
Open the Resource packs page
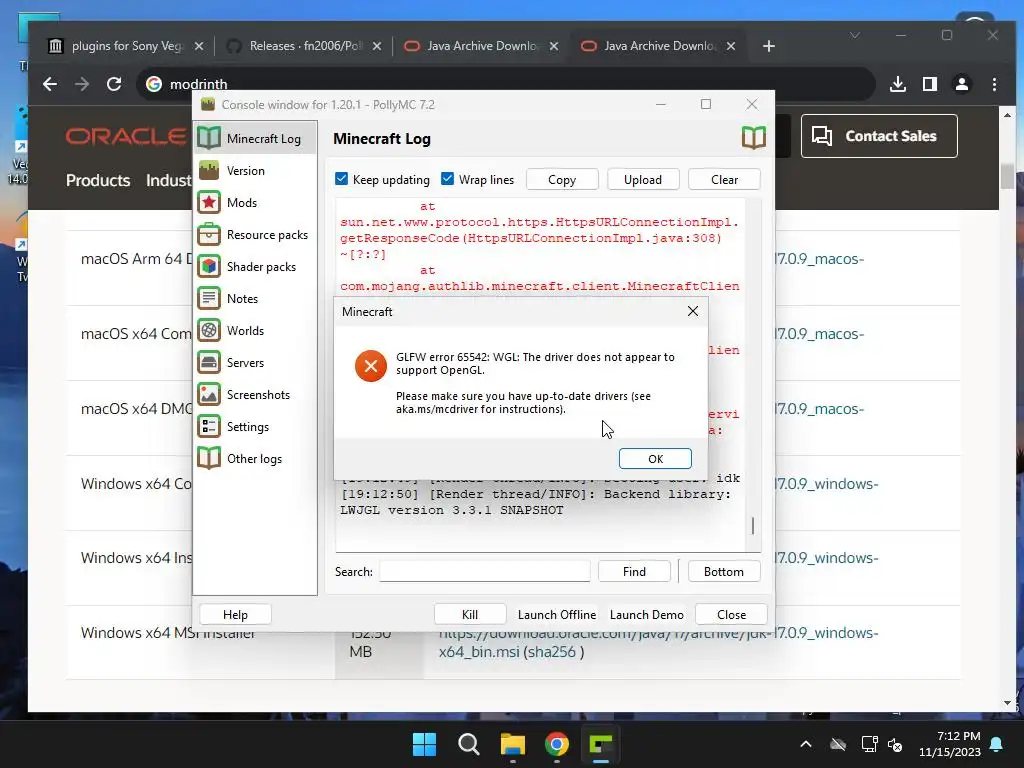pyautogui.click(x=255, y=234)
